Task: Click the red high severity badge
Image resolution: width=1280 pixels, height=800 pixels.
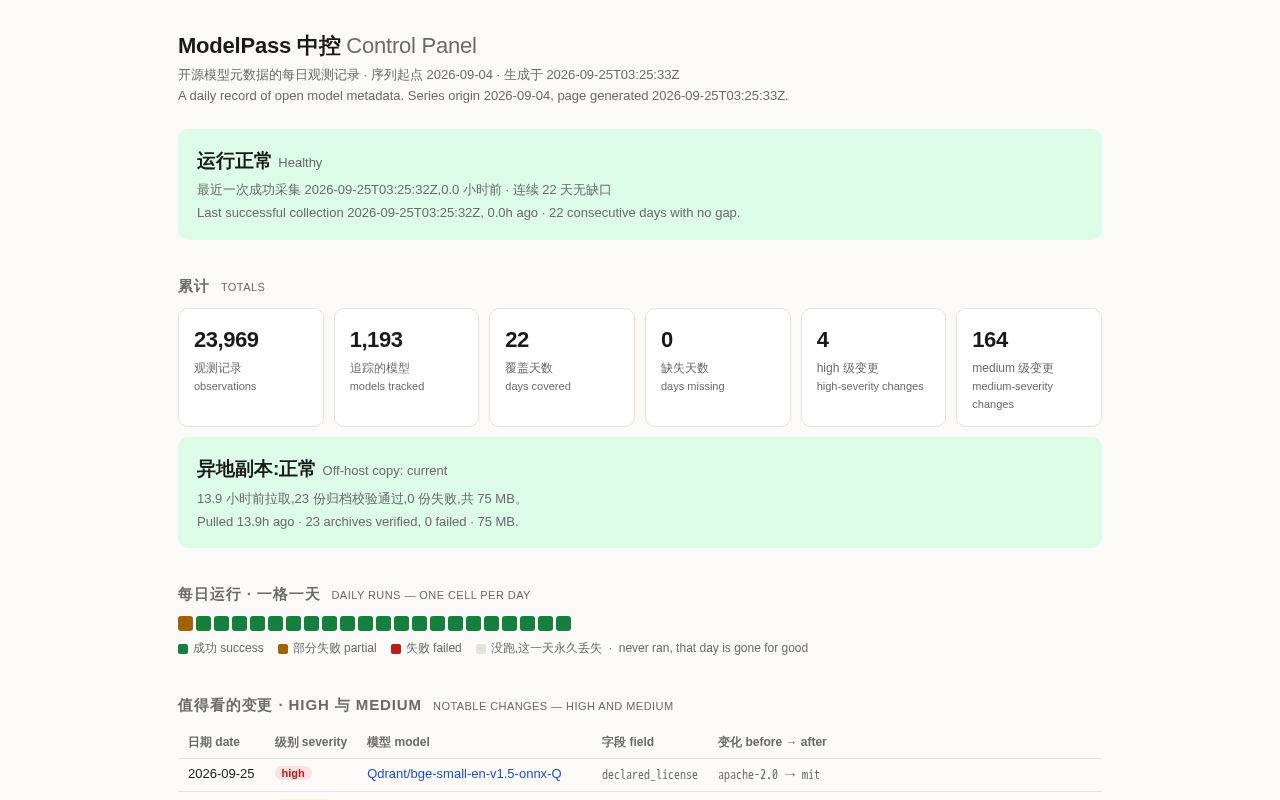Action: [x=293, y=773]
